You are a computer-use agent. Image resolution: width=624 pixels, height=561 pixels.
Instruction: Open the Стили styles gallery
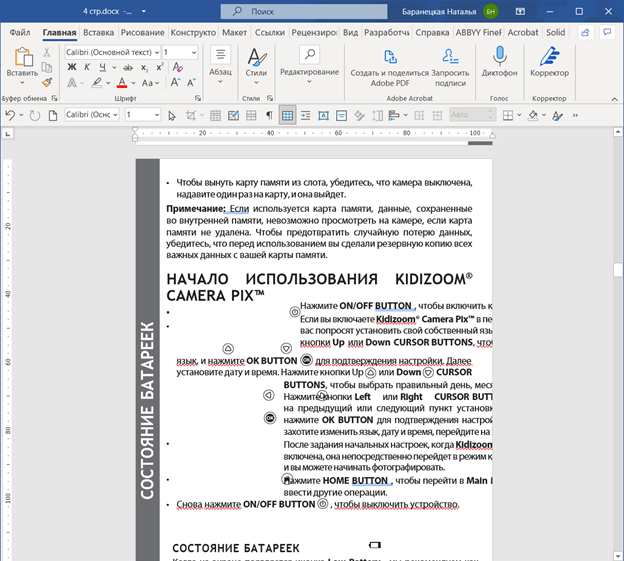pos(256,66)
